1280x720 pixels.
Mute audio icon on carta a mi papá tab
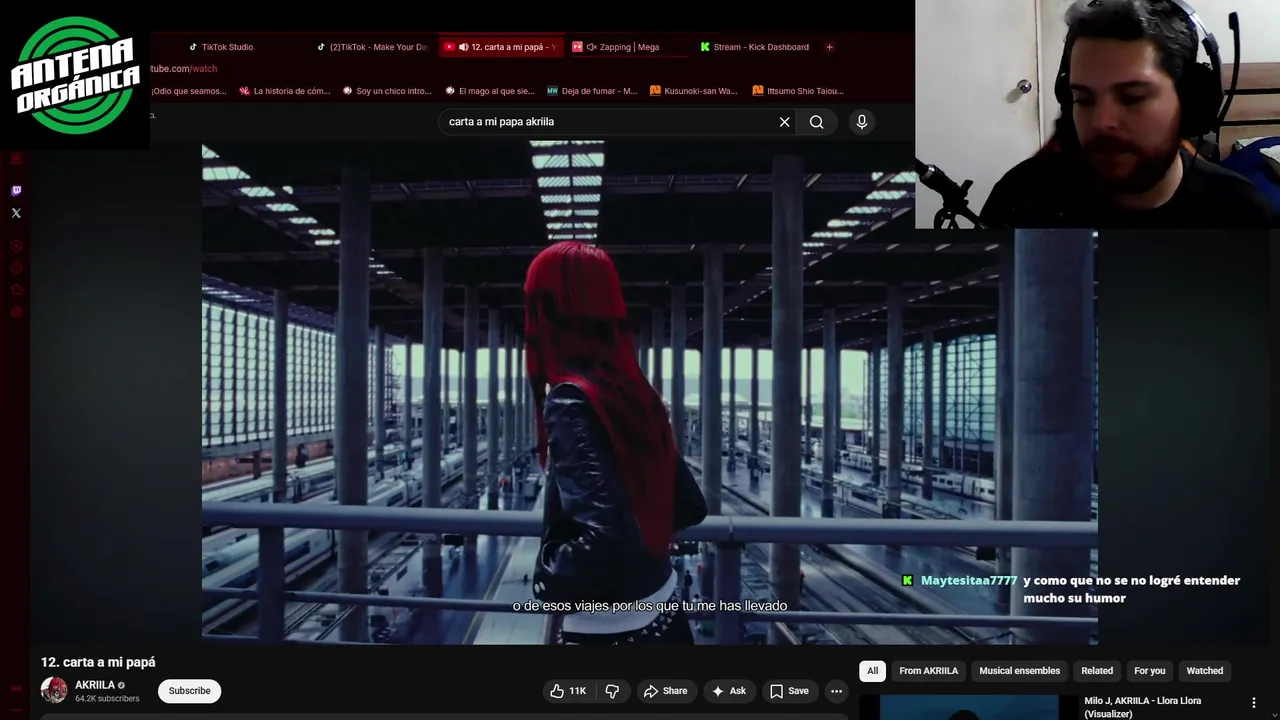pos(463,47)
